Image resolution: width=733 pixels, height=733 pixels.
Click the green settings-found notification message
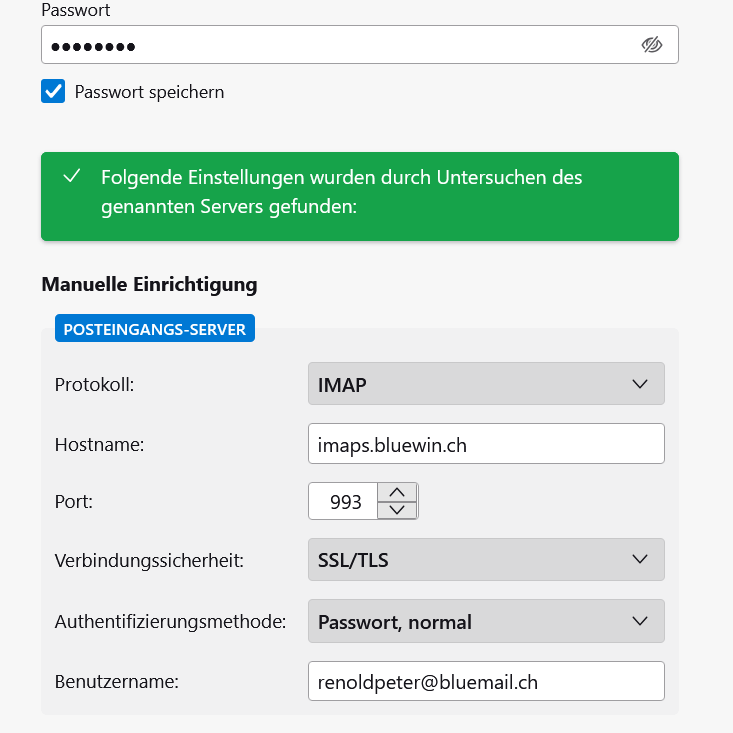(x=360, y=193)
